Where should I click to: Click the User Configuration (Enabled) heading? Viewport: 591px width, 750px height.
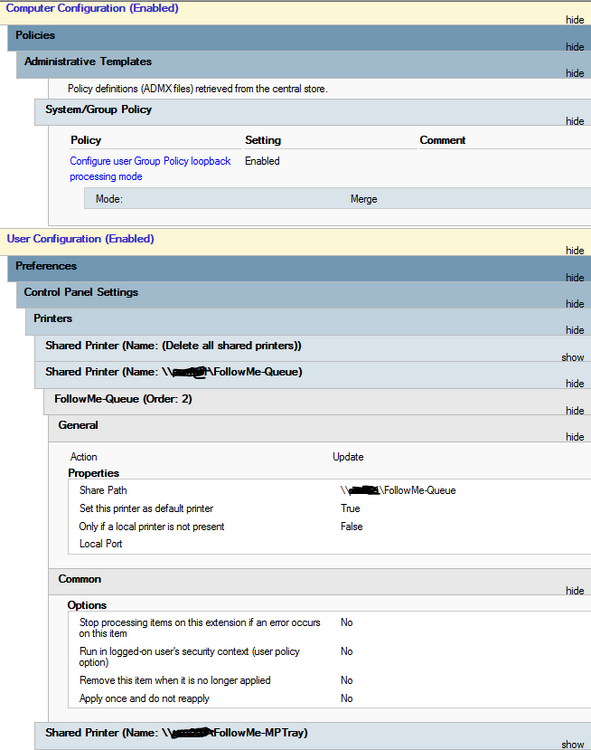(x=80, y=239)
